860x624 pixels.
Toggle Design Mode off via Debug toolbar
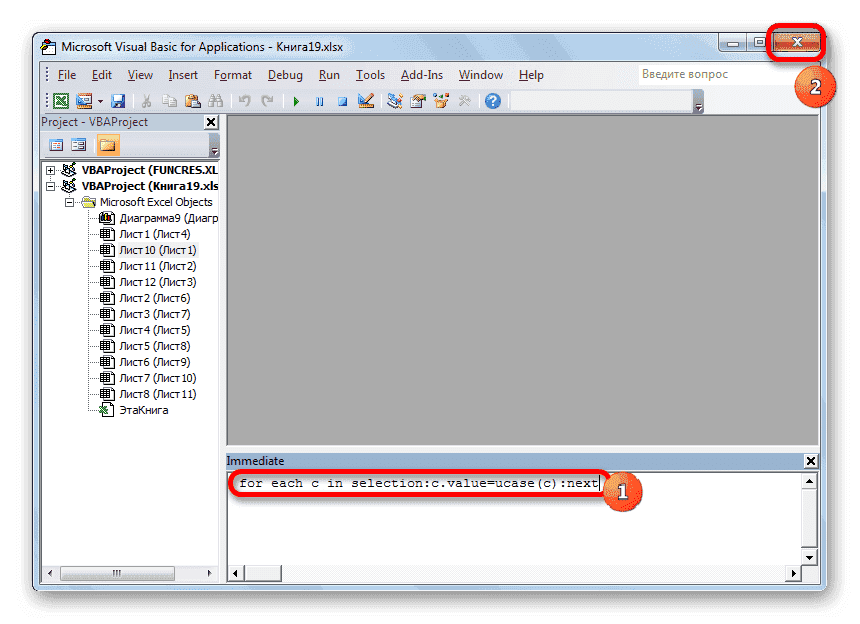(365, 100)
